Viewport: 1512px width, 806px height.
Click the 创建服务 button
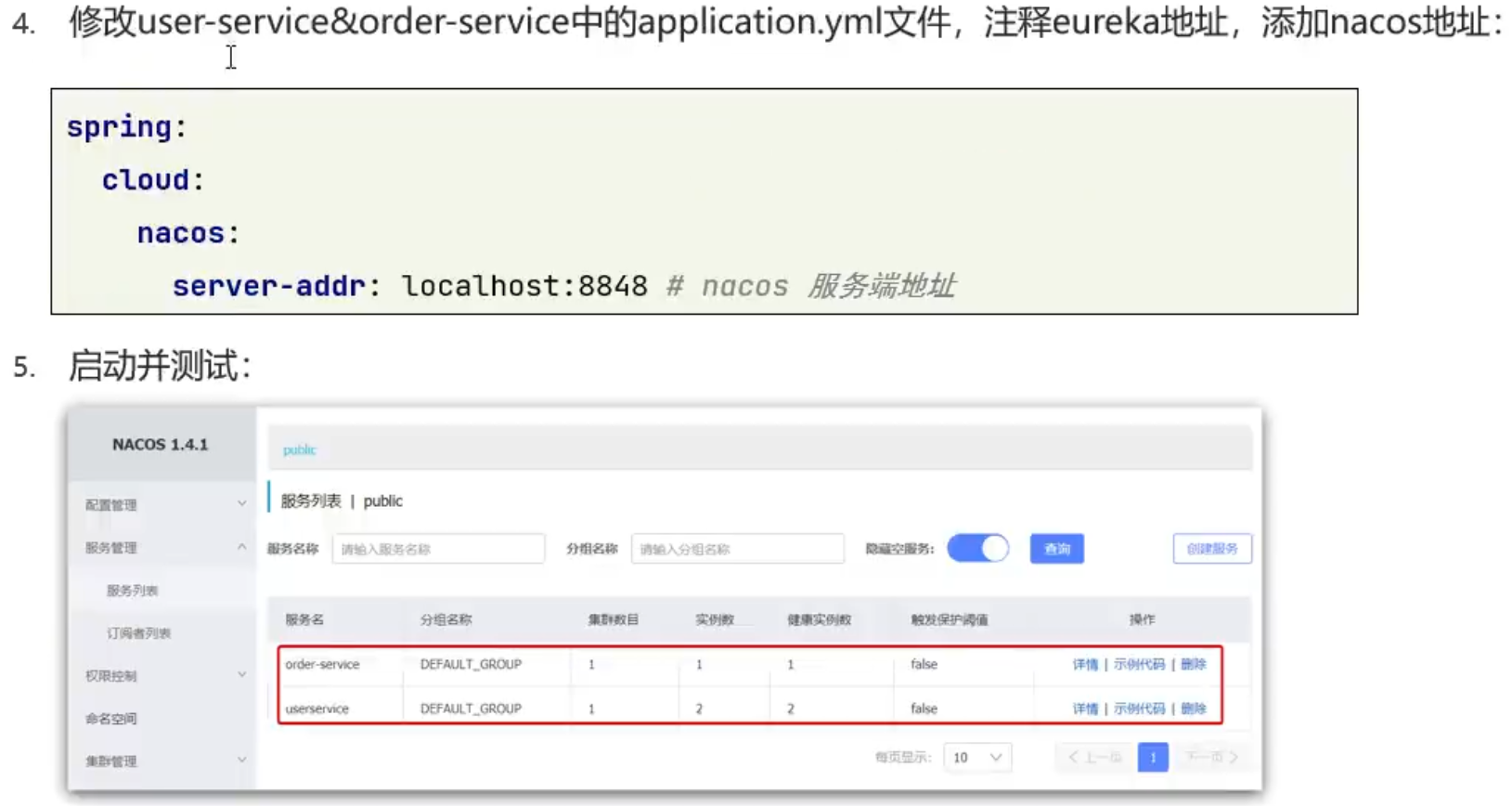(1212, 549)
